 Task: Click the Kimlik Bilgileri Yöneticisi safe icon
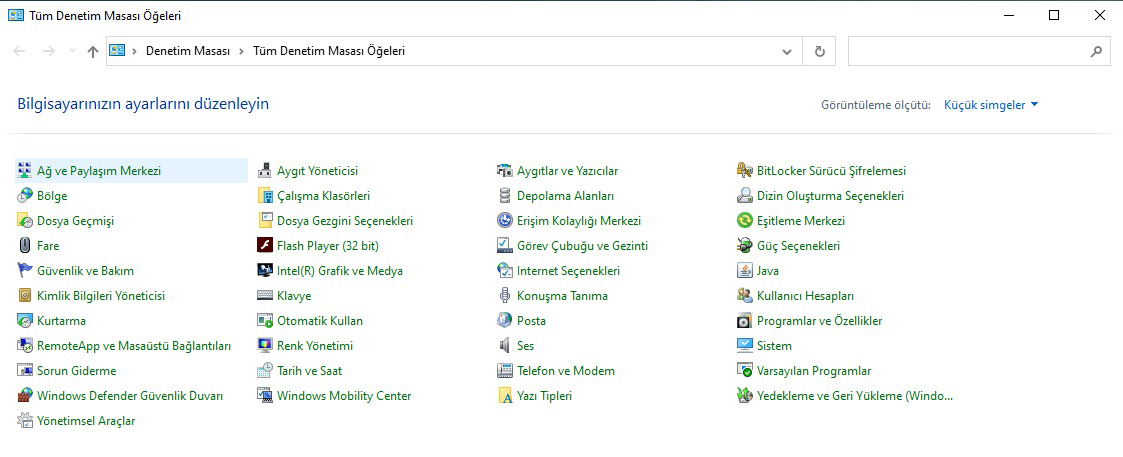25,296
